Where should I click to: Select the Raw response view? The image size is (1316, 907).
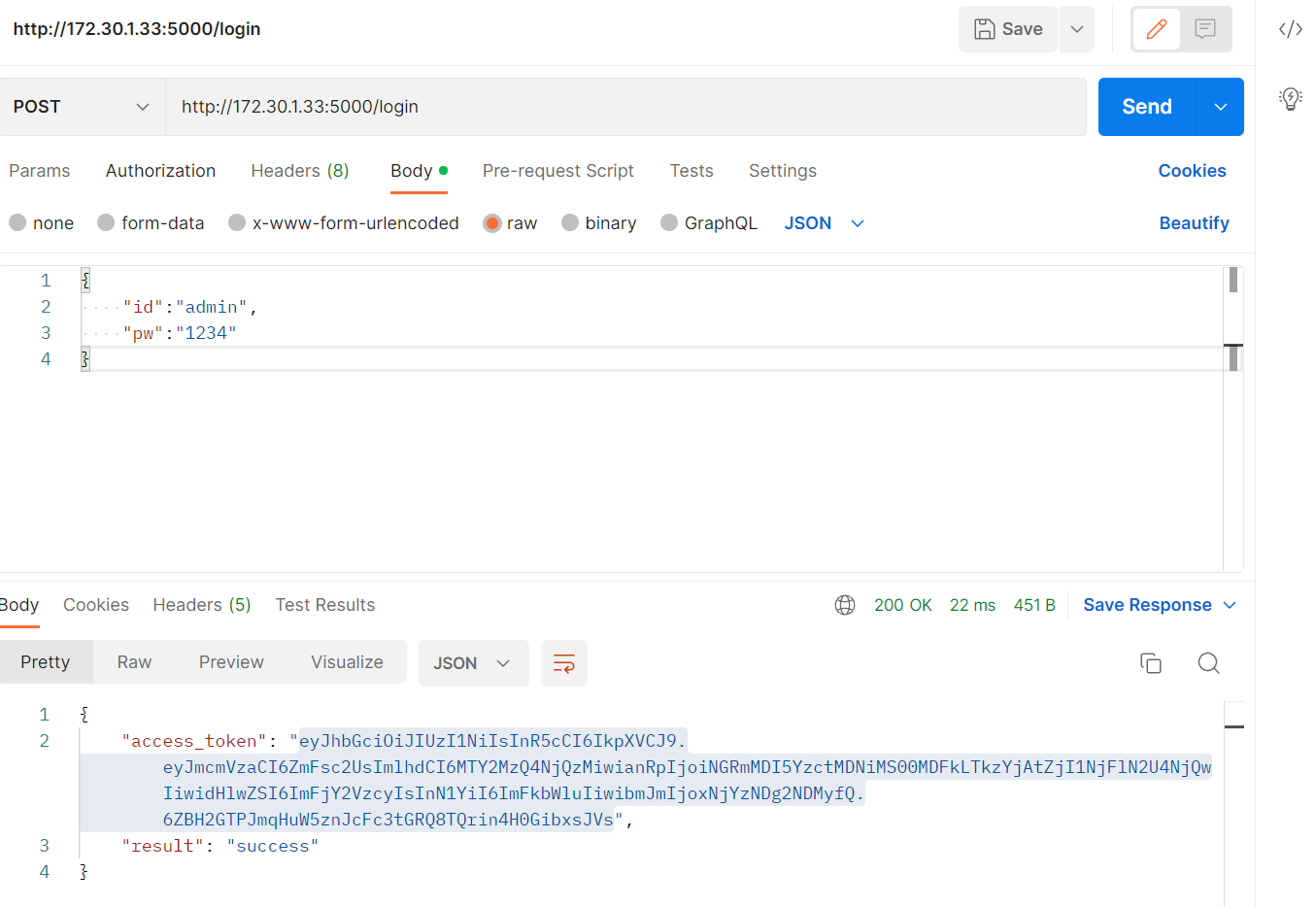[134, 662]
